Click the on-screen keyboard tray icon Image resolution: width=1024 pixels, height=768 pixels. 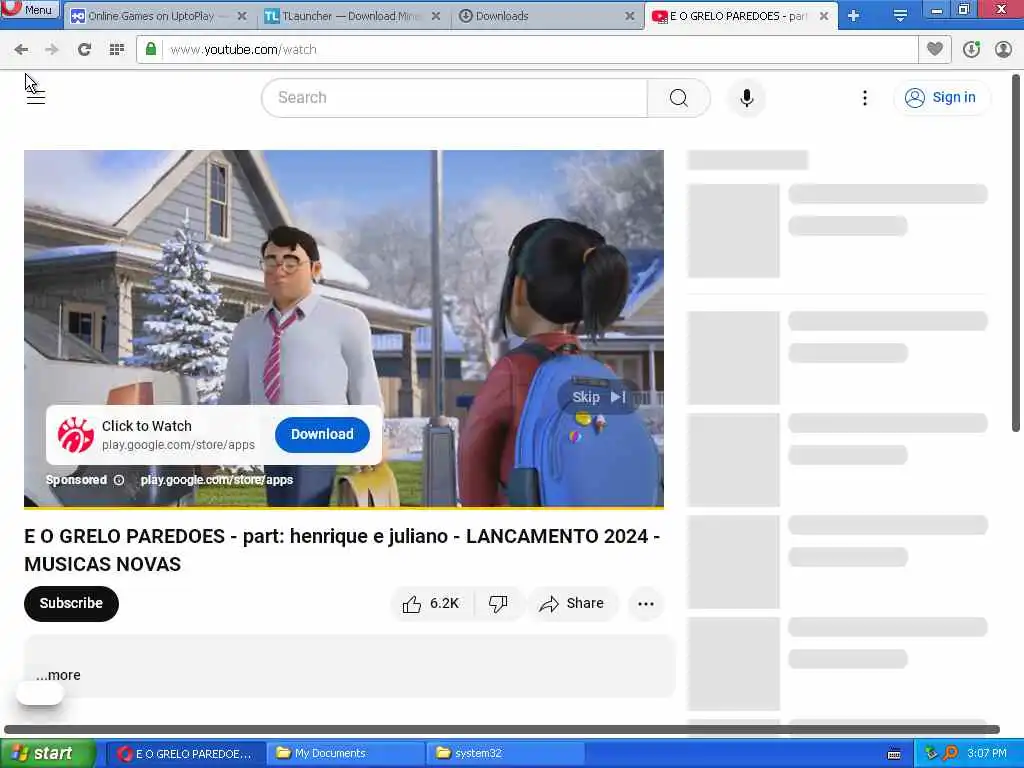tap(895, 754)
